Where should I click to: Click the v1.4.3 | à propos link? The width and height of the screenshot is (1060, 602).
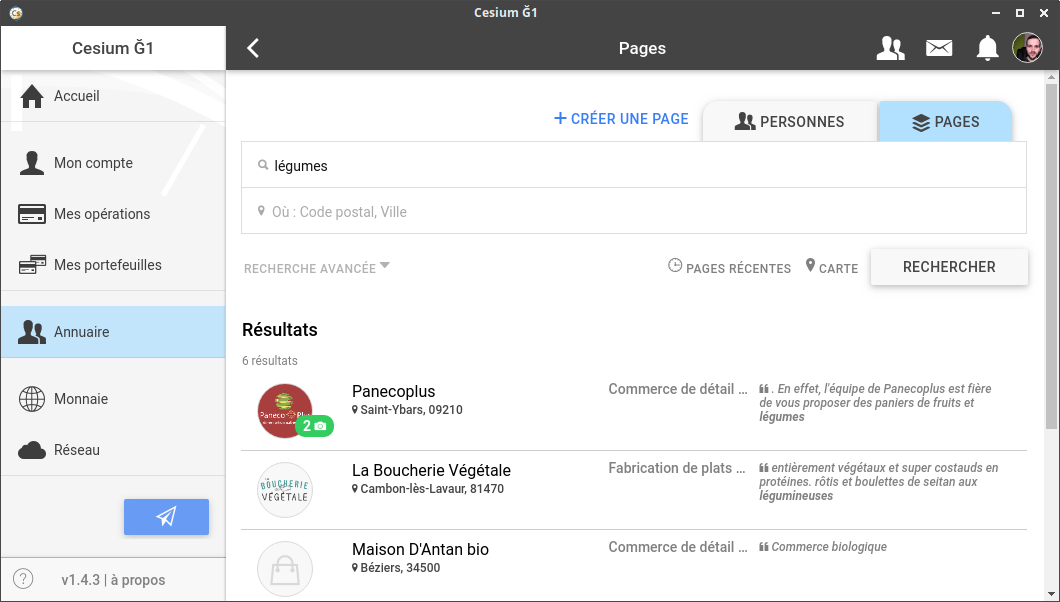113,580
